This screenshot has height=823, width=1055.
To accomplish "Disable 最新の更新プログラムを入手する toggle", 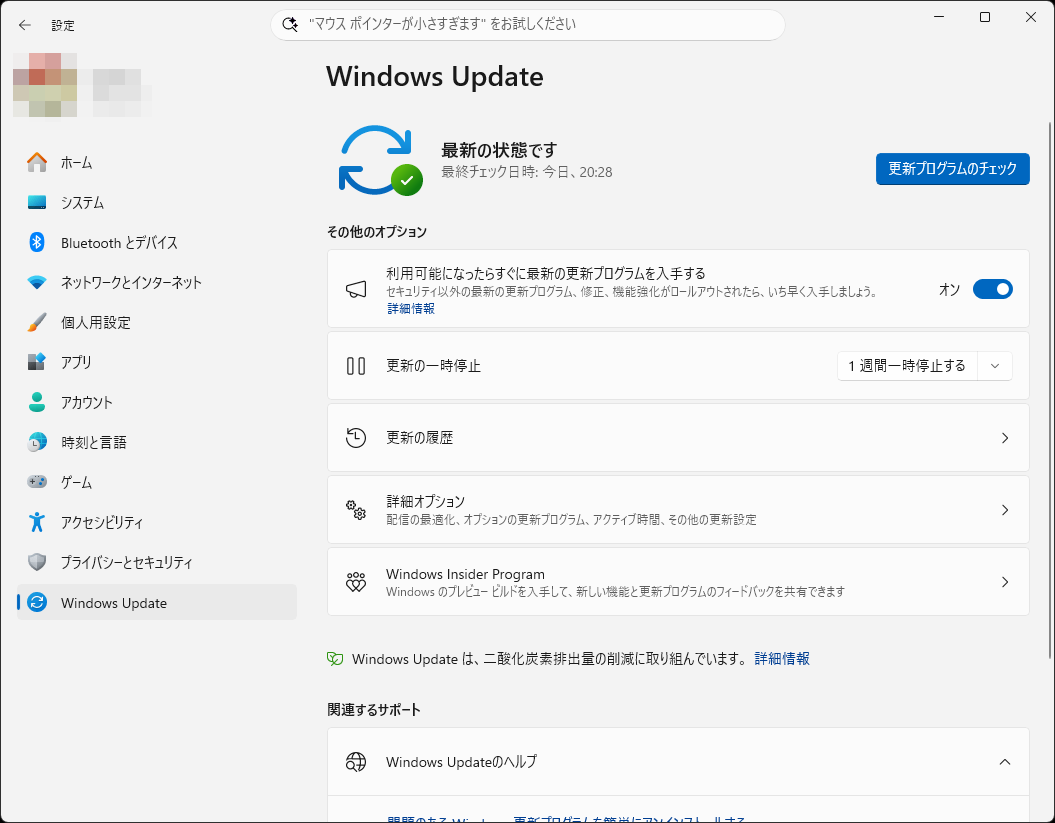I will tap(992, 289).
